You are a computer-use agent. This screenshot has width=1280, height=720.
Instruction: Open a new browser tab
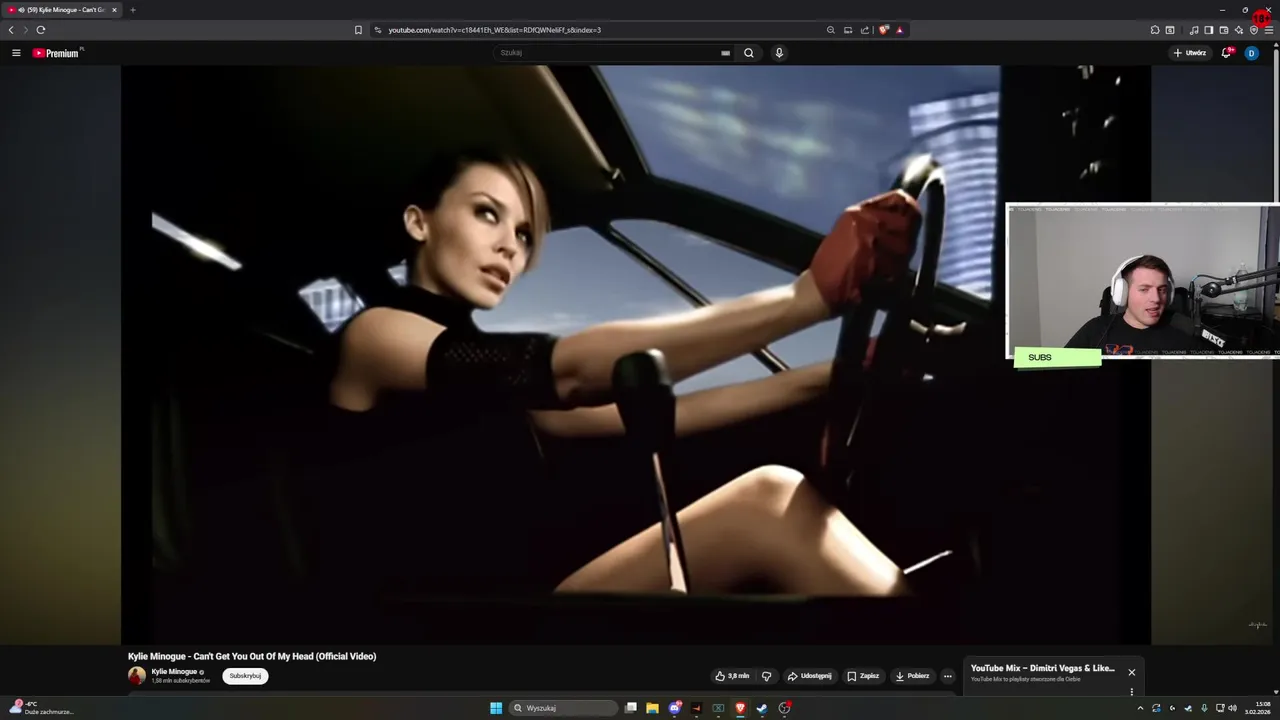[x=133, y=10]
